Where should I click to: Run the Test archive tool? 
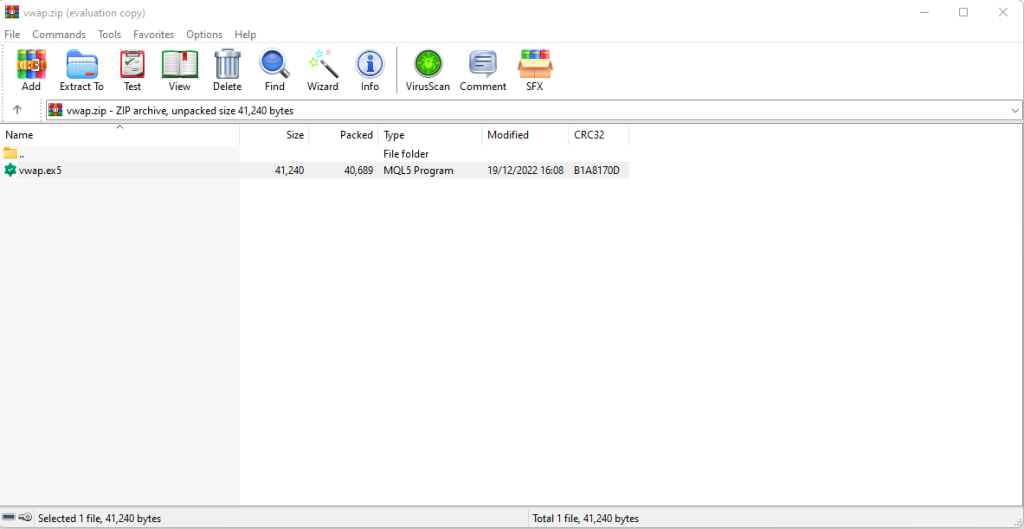point(132,70)
